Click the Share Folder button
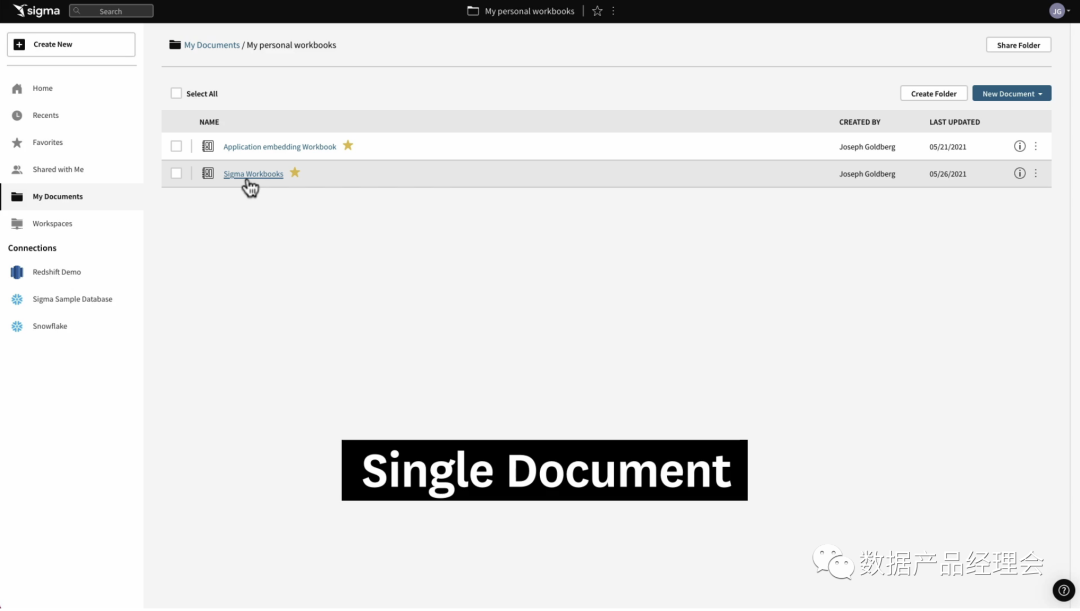Viewport: 1080px width, 611px height. click(x=1018, y=45)
